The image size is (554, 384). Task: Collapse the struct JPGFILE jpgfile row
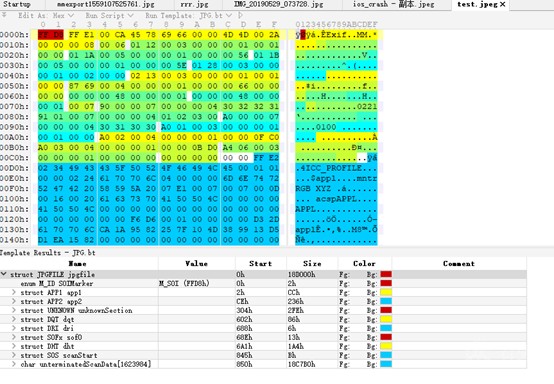pyautogui.click(x=4, y=274)
